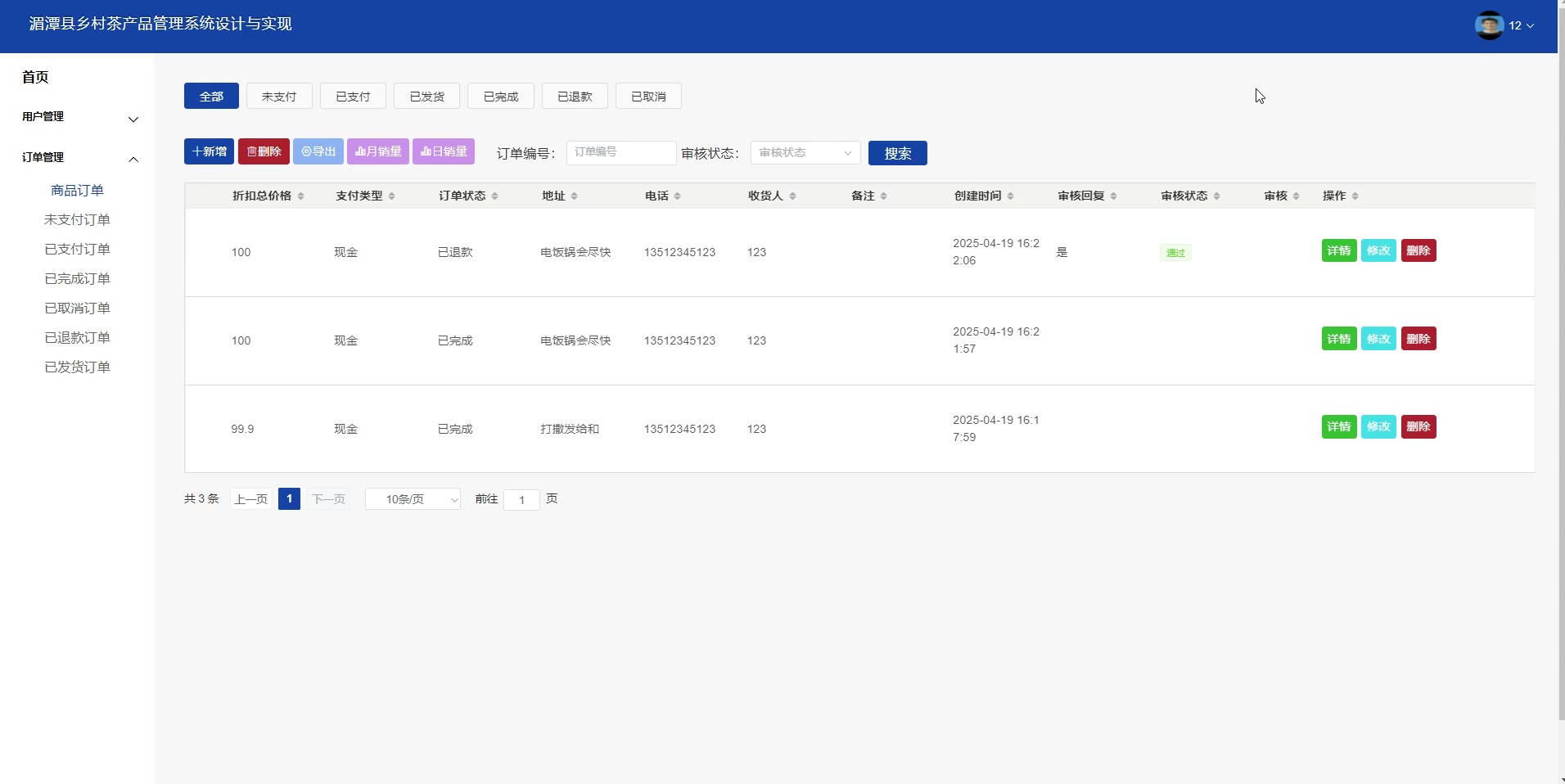Collapse the 订单管理 sidebar menu

[x=79, y=158]
